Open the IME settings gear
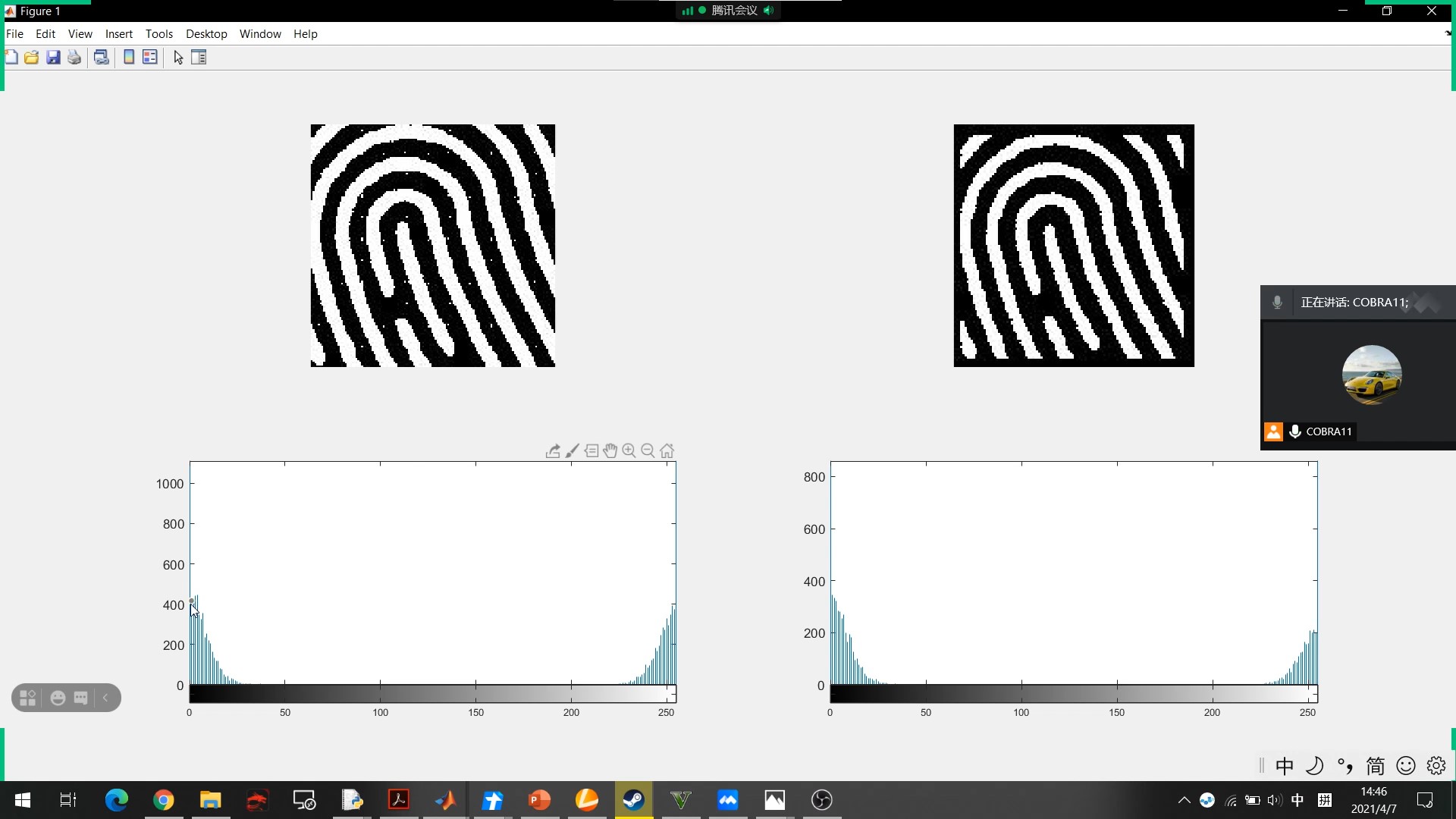The height and width of the screenshot is (819, 1456). 1436,766
